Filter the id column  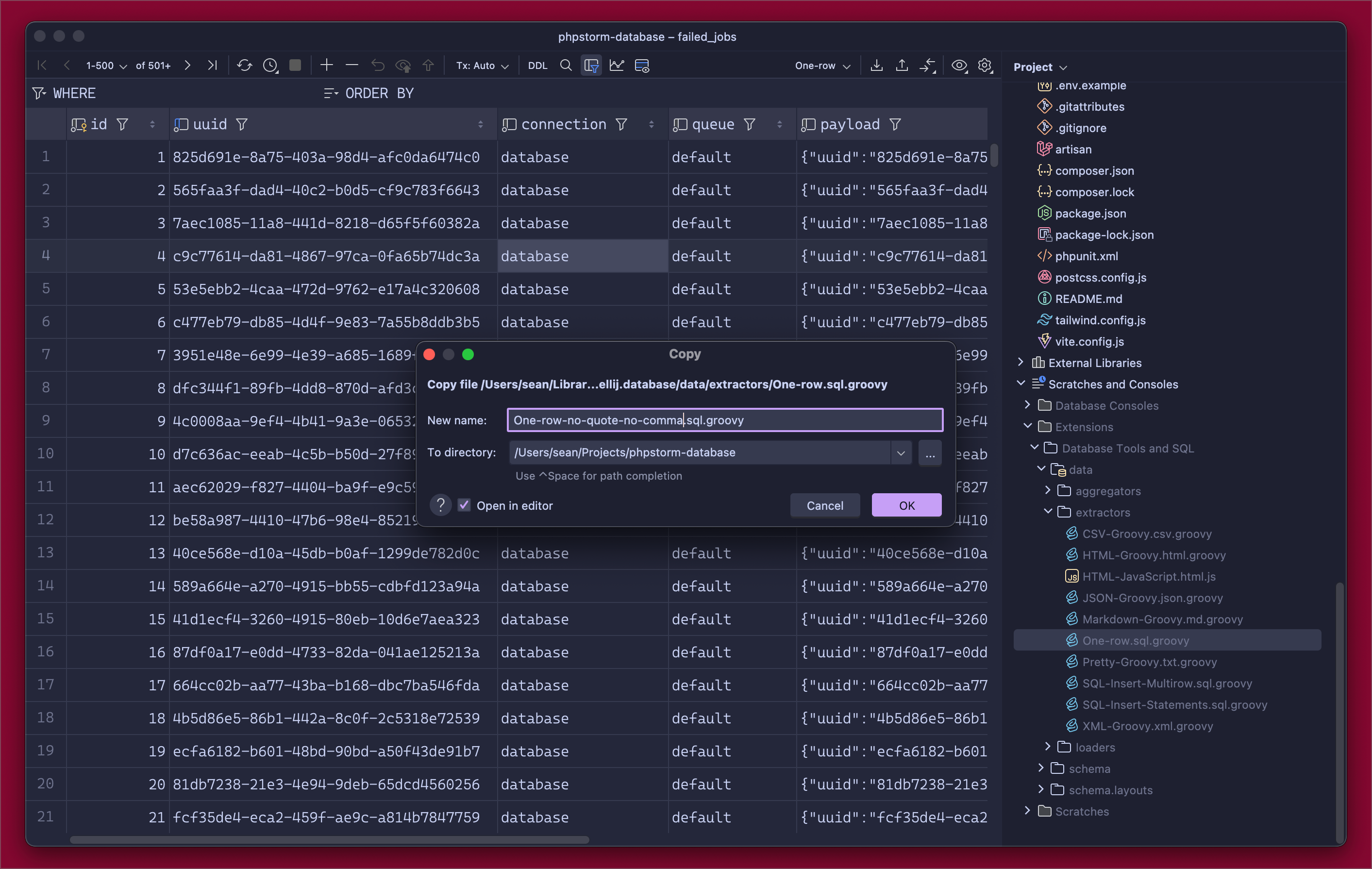[122, 124]
